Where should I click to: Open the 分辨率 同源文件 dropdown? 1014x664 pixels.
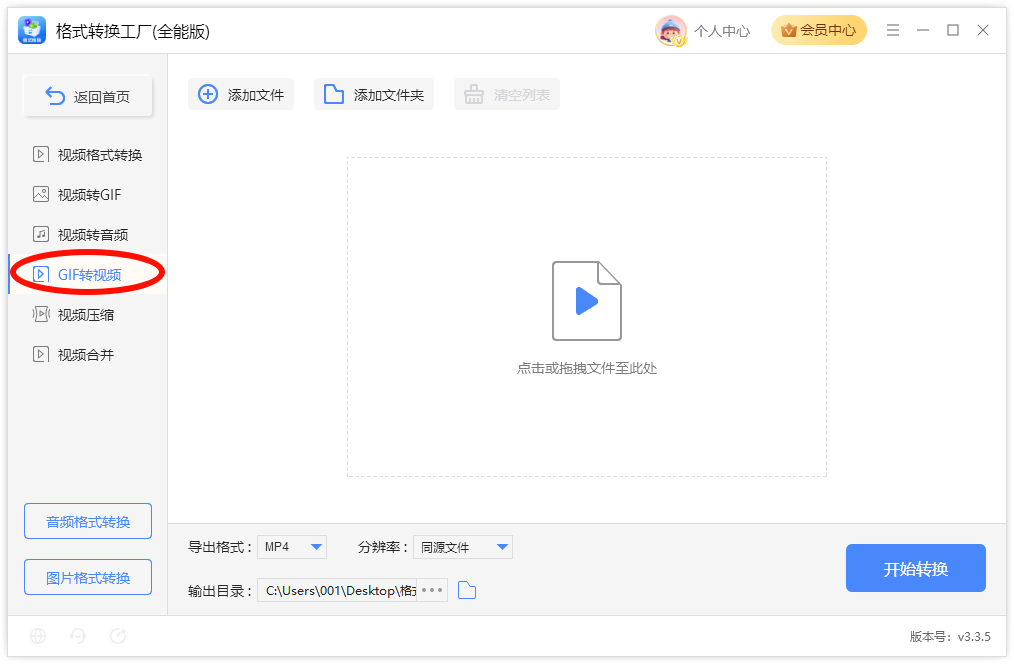click(463, 547)
